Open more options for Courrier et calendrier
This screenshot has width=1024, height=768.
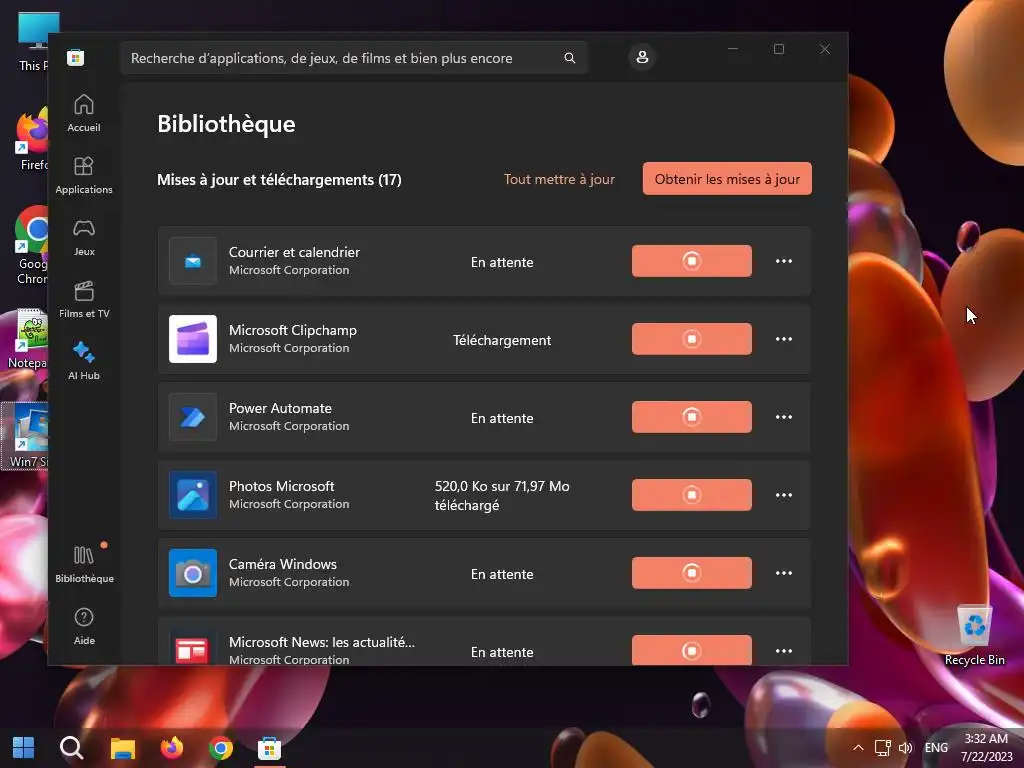pyautogui.click(x=784, y=261)
